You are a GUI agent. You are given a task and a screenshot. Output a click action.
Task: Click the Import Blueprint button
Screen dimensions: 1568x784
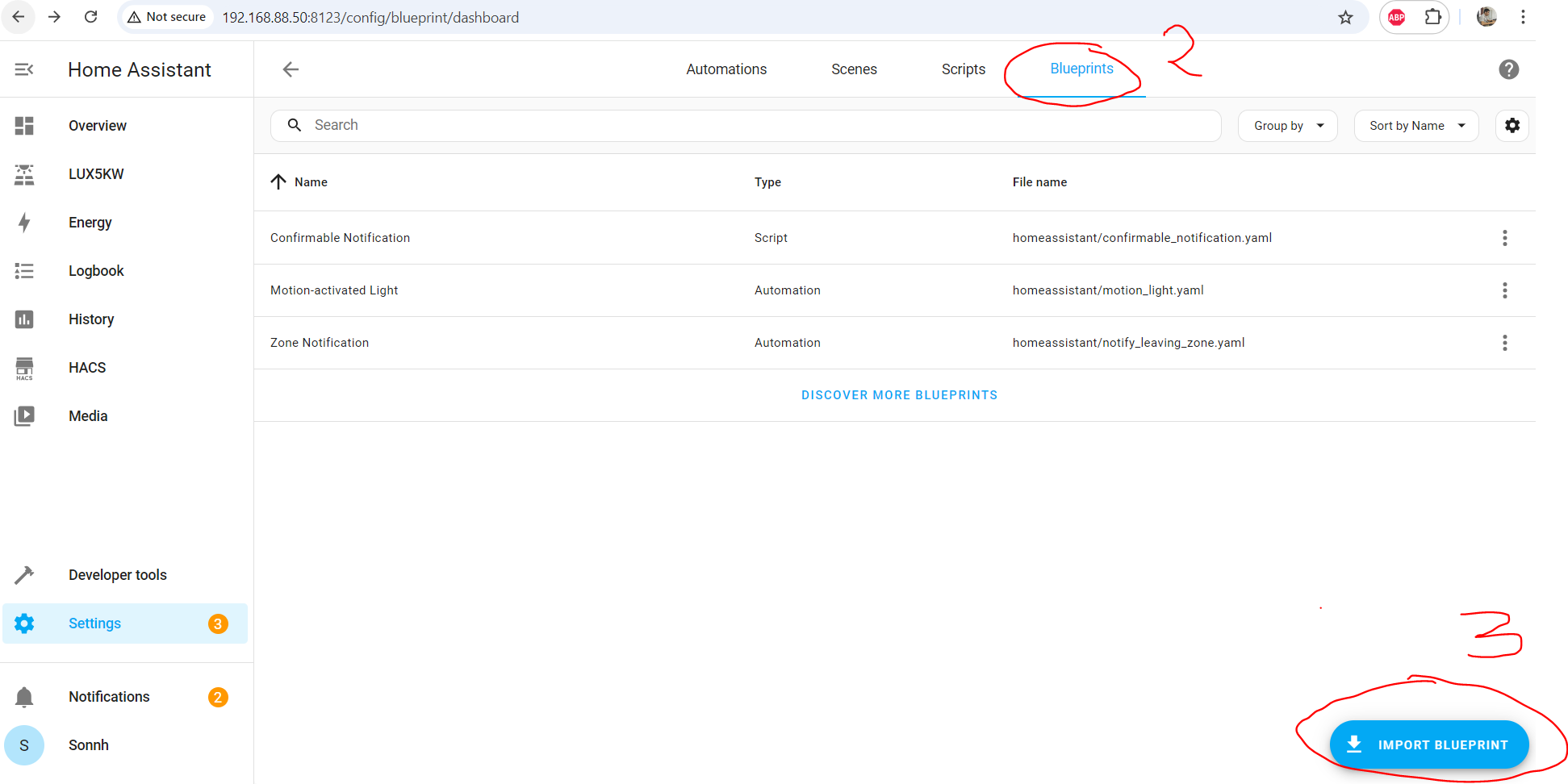click(x=1429, y=744)
